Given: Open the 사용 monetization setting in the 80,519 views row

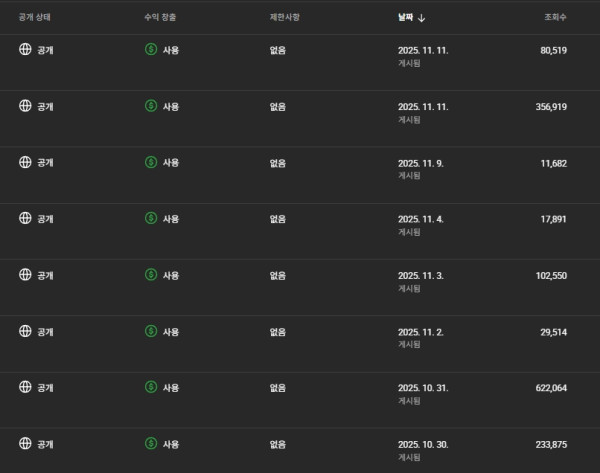Looking at the screenshot, I should pyautogui.click(x=170, y=49).
